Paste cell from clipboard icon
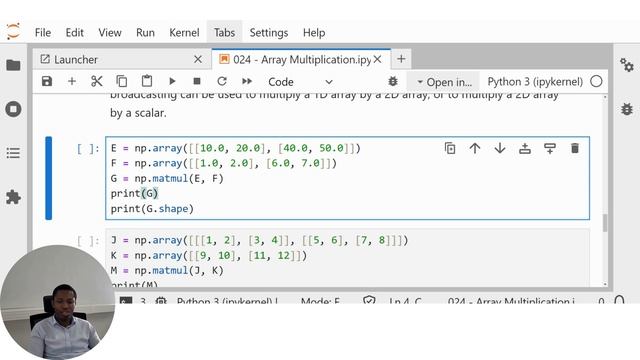640x360 pixels. [147, 81]
